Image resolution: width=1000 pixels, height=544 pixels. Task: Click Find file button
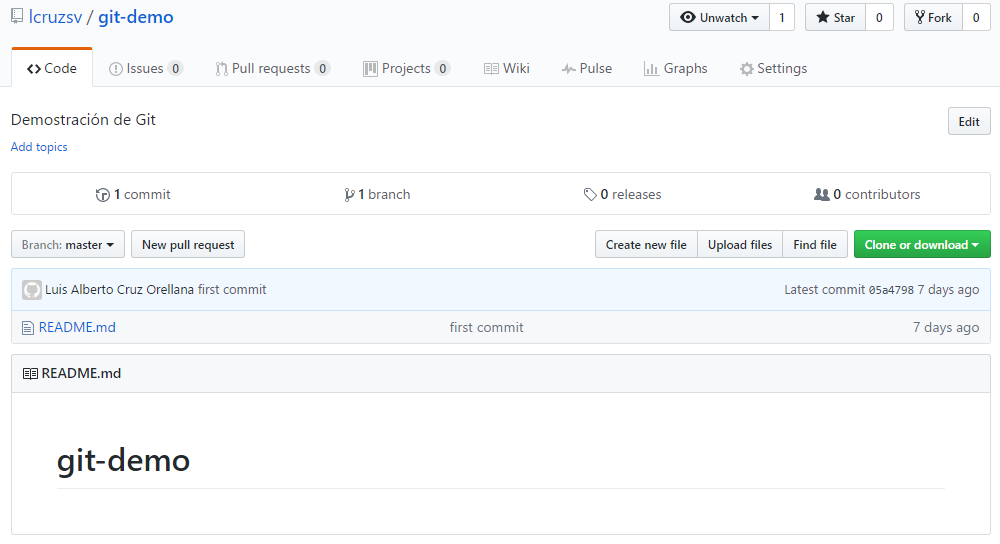click(815, 244)
